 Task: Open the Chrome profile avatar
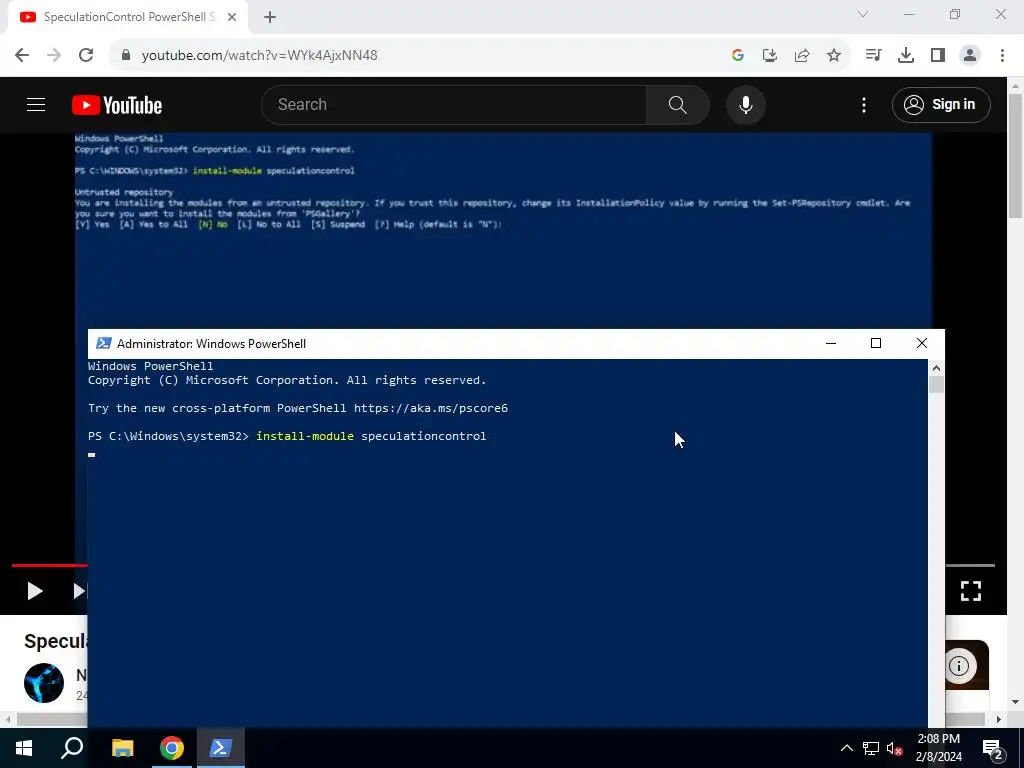[970, 56]
